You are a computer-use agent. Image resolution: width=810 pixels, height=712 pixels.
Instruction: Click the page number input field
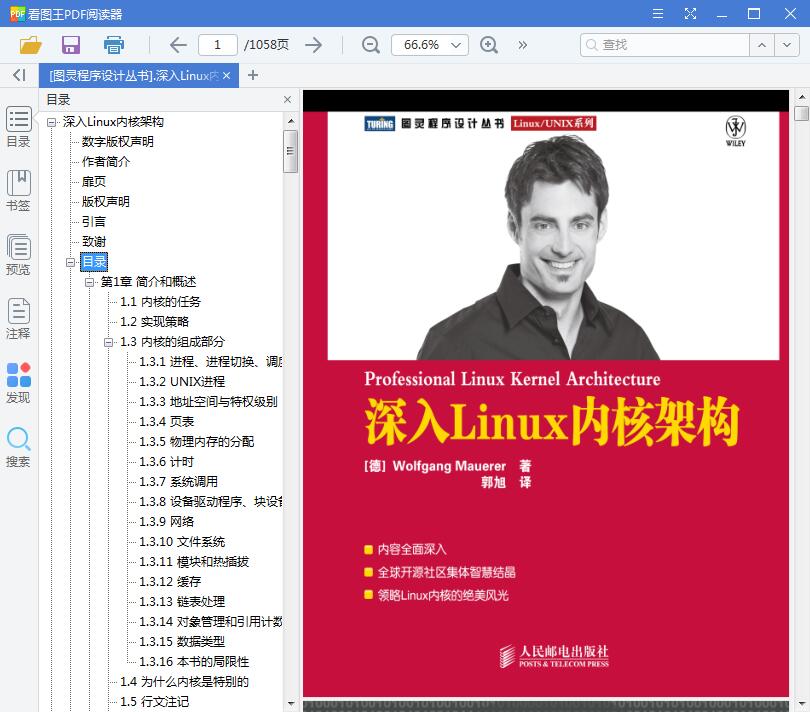[217, 45]
